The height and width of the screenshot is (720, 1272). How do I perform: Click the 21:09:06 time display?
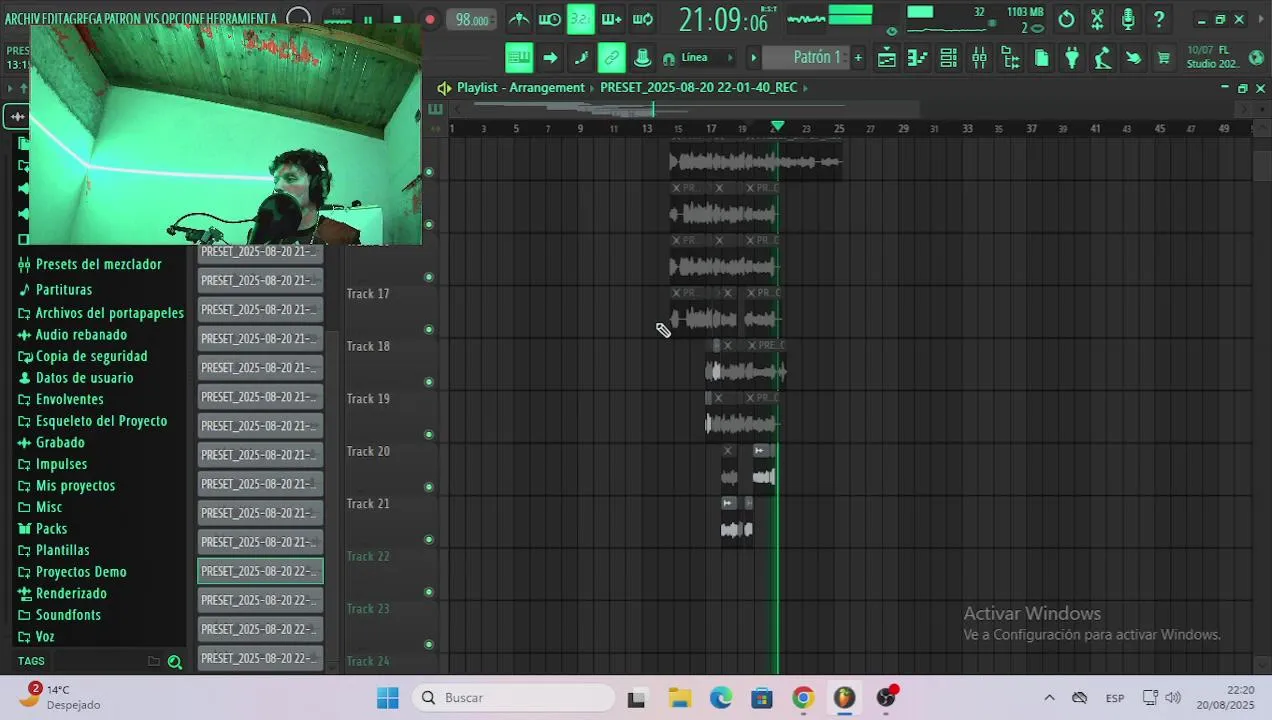pyautogui.click(x=723, y=19)
